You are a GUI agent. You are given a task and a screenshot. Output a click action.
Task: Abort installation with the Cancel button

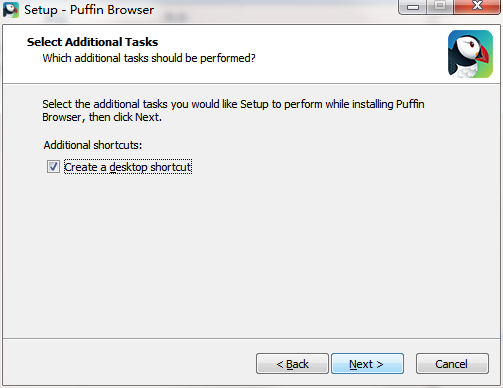pos(452,364)
